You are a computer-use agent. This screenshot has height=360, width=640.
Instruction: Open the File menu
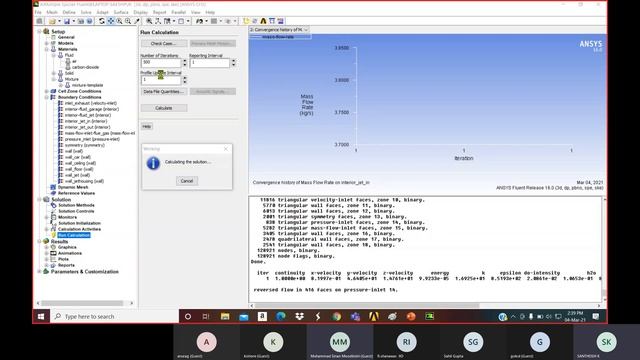pyautogui.click(x=38, y=12)
